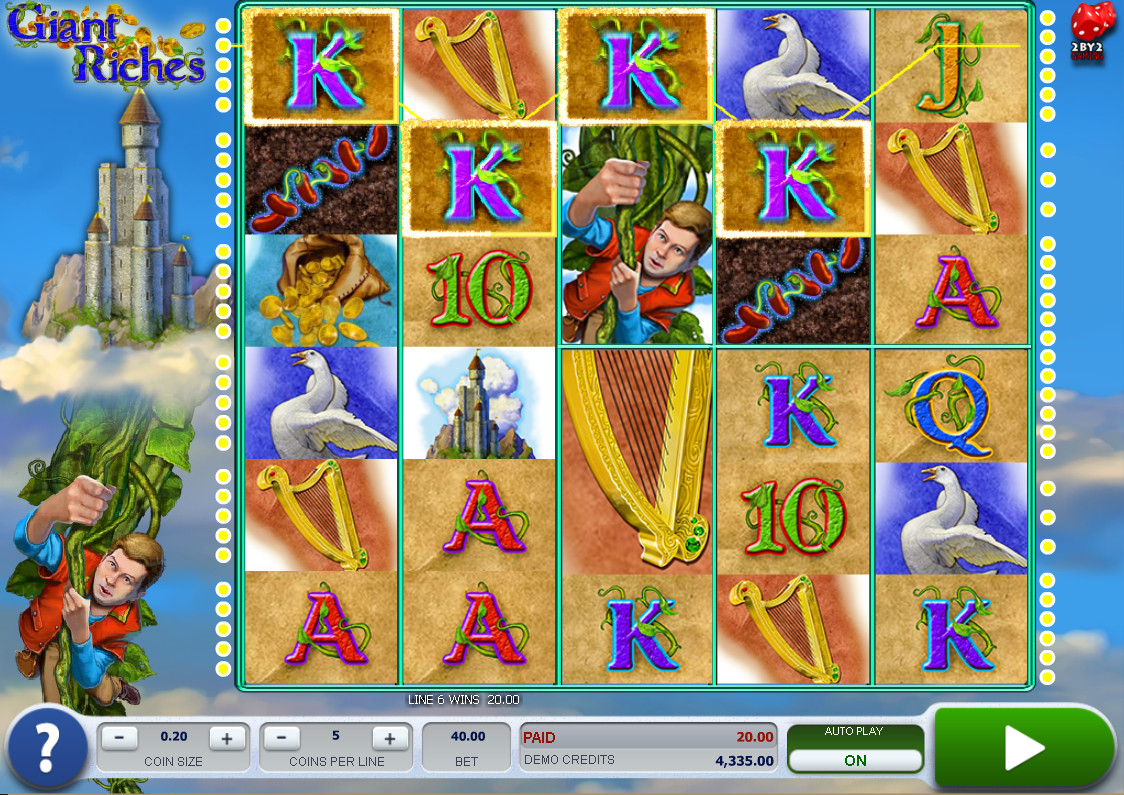Click the Line 6 Wins message
The height and width of the screenshot is (795, 1124).
pyautogui.click(x=463, y=699)
